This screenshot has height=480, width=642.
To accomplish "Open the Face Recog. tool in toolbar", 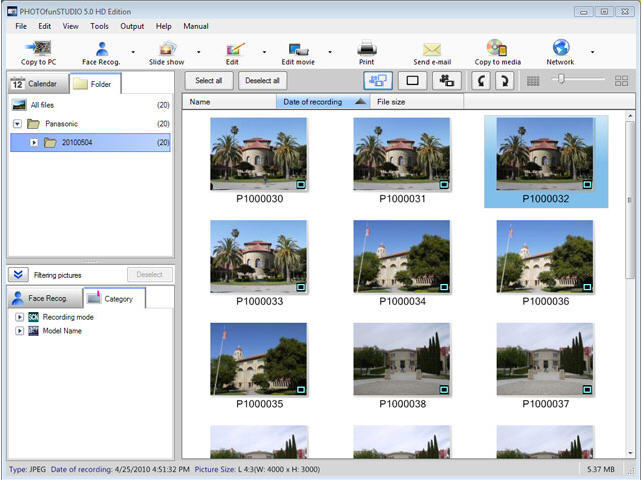I will click(x=102, y=52).
